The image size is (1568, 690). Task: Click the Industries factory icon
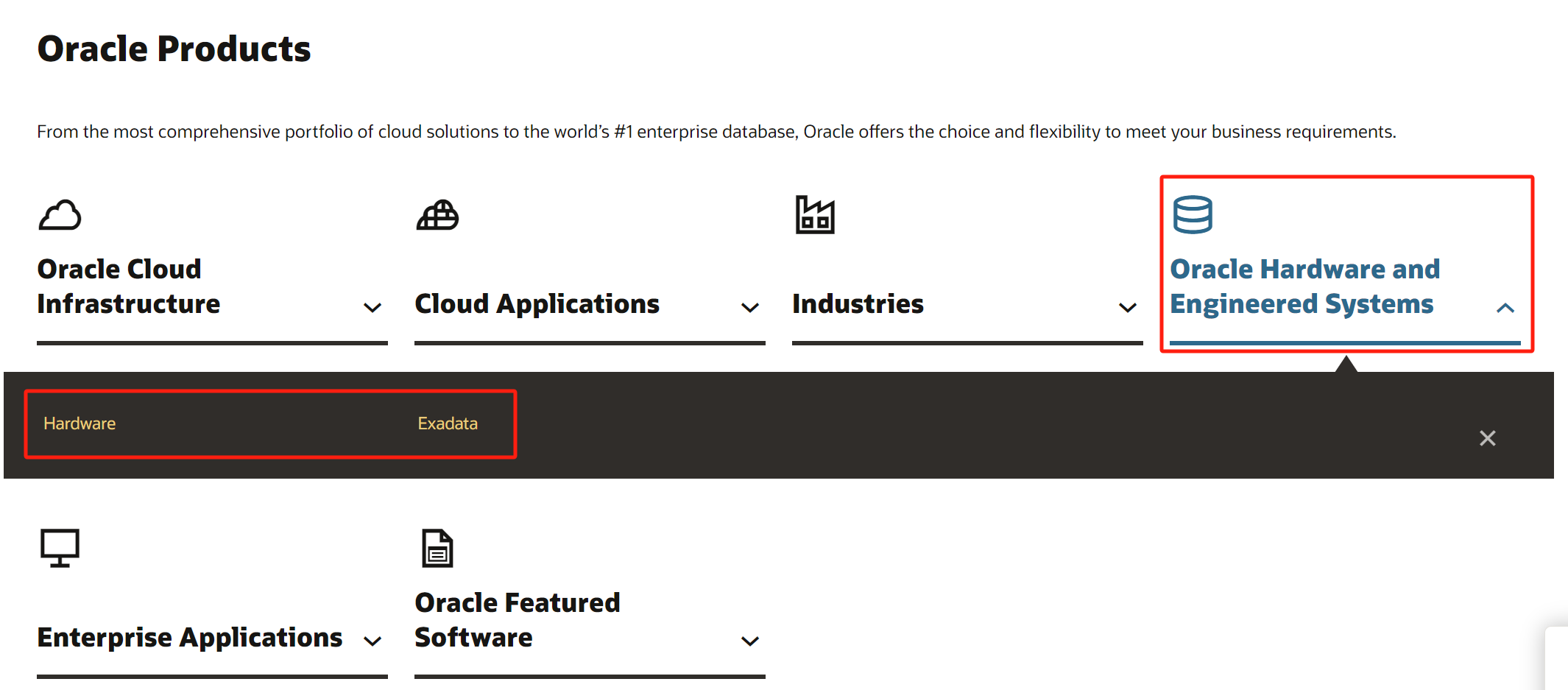point(815,214)
